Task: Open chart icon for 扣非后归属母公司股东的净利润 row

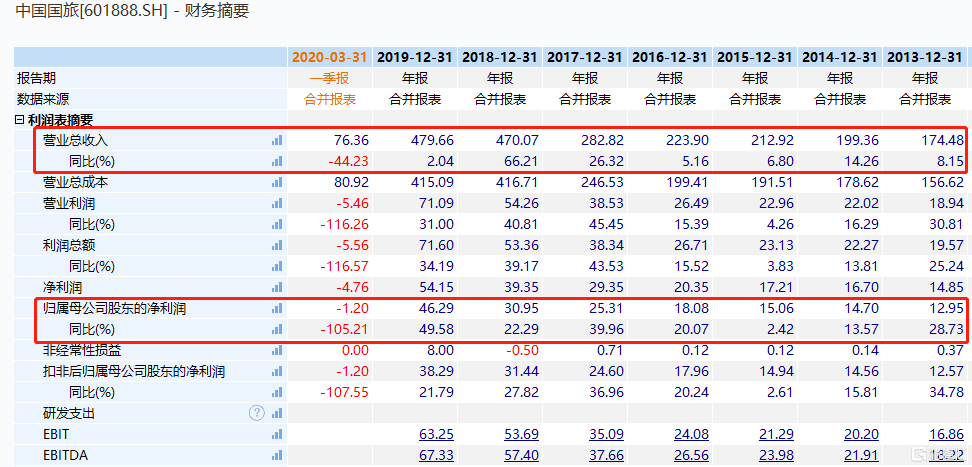Action: click(x=276, y=371)
